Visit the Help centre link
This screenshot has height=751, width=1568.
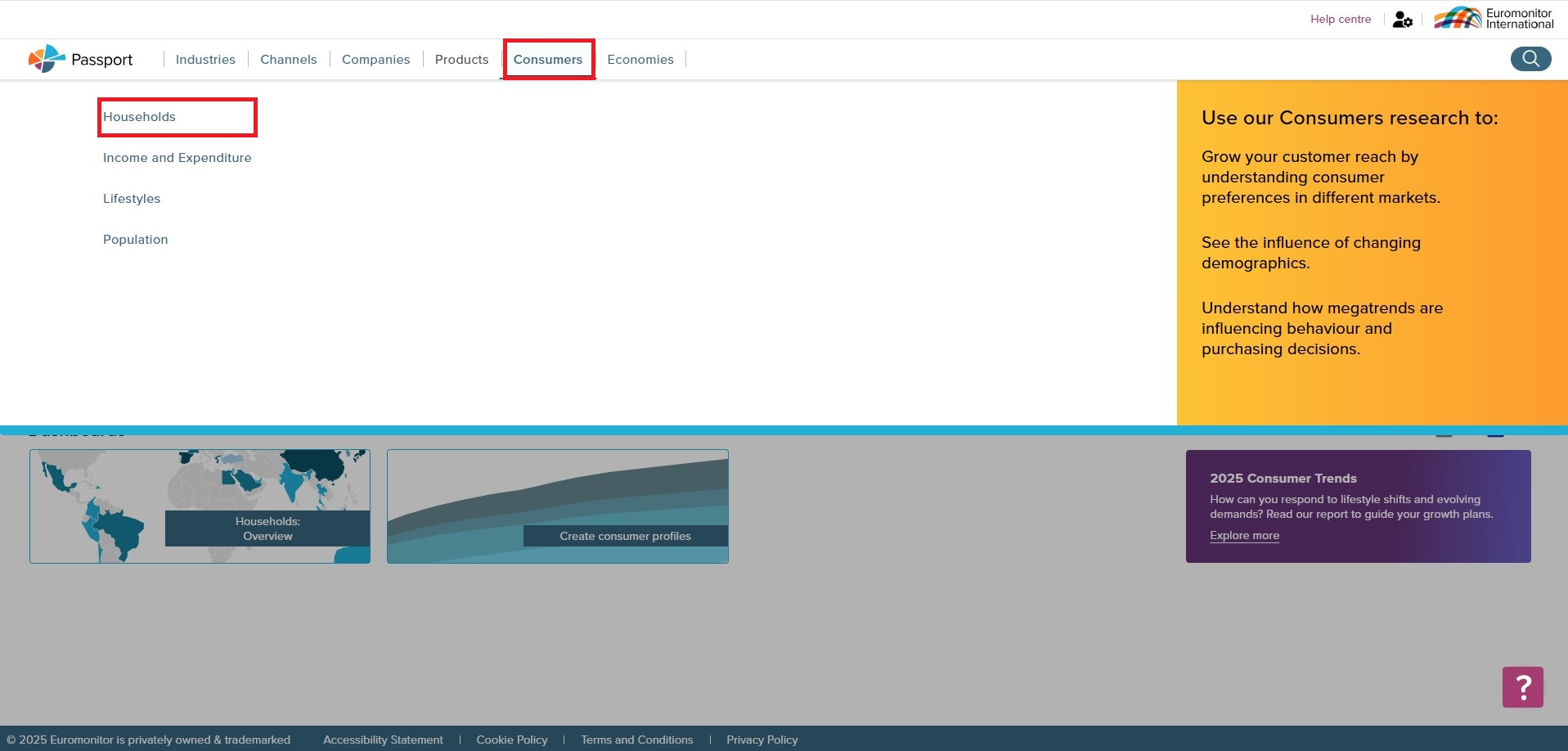(1340, 20)
